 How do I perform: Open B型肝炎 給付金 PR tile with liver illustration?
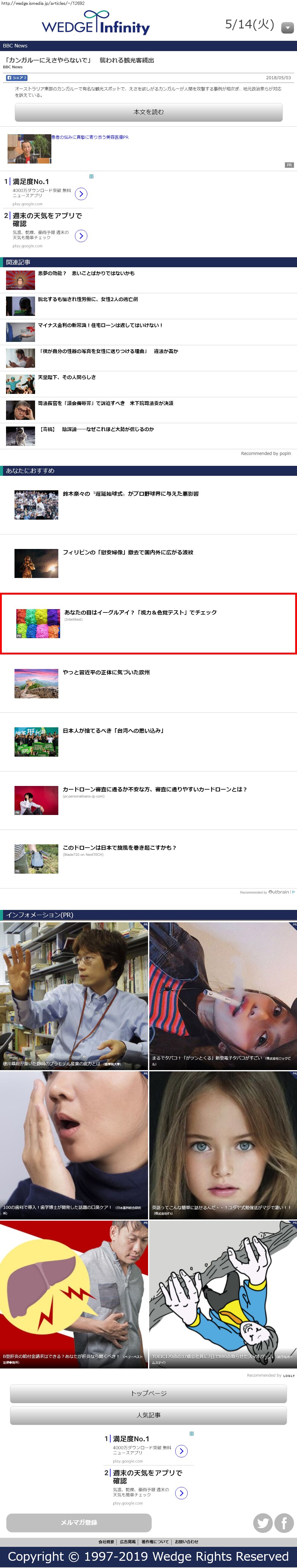click(74, 1294)
